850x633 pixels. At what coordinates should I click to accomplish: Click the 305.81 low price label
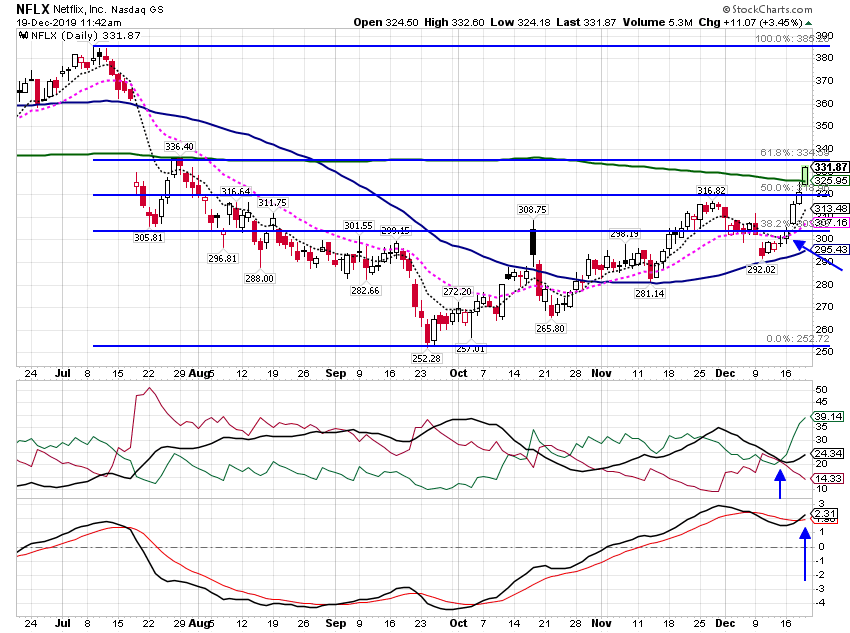pos(149,237)
